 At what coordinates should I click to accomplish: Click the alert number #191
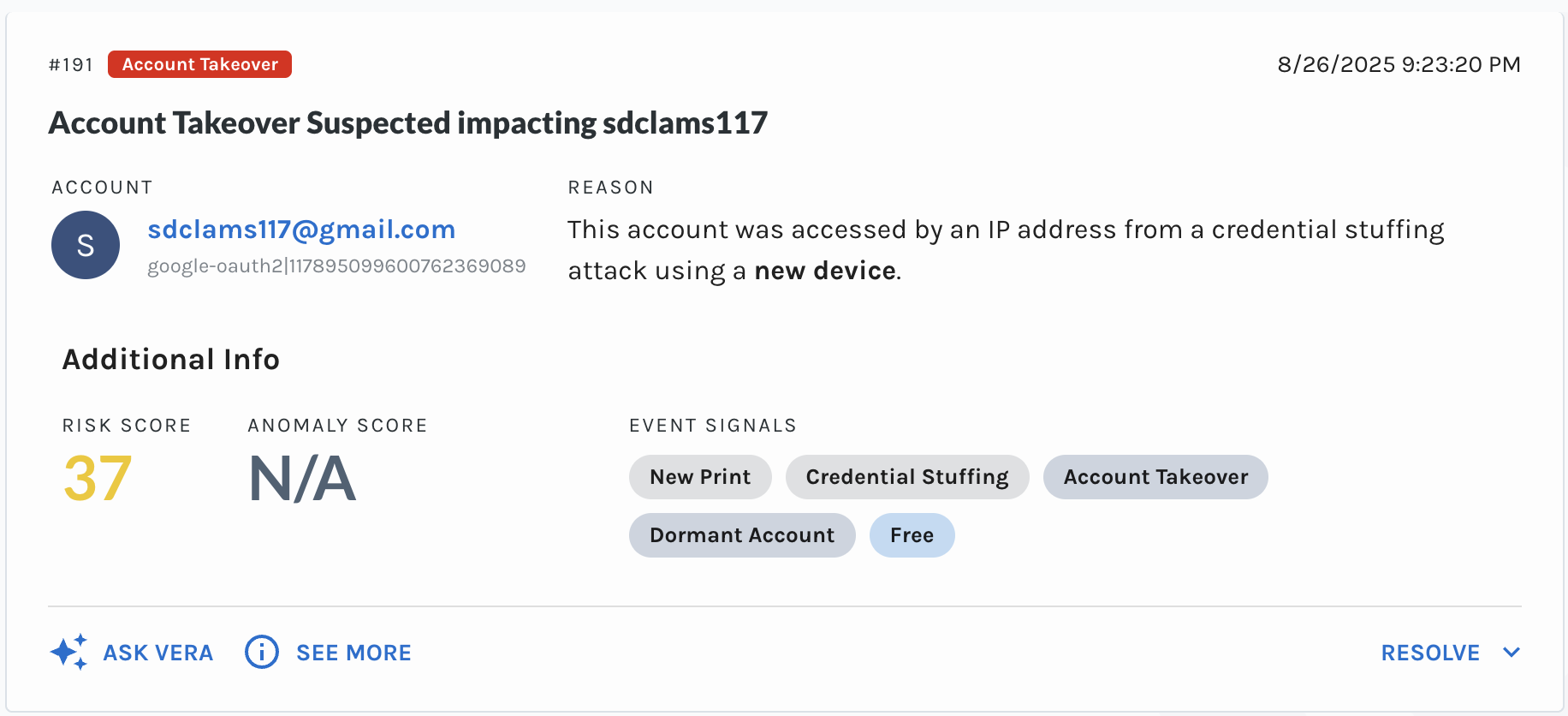pos(71,65)
